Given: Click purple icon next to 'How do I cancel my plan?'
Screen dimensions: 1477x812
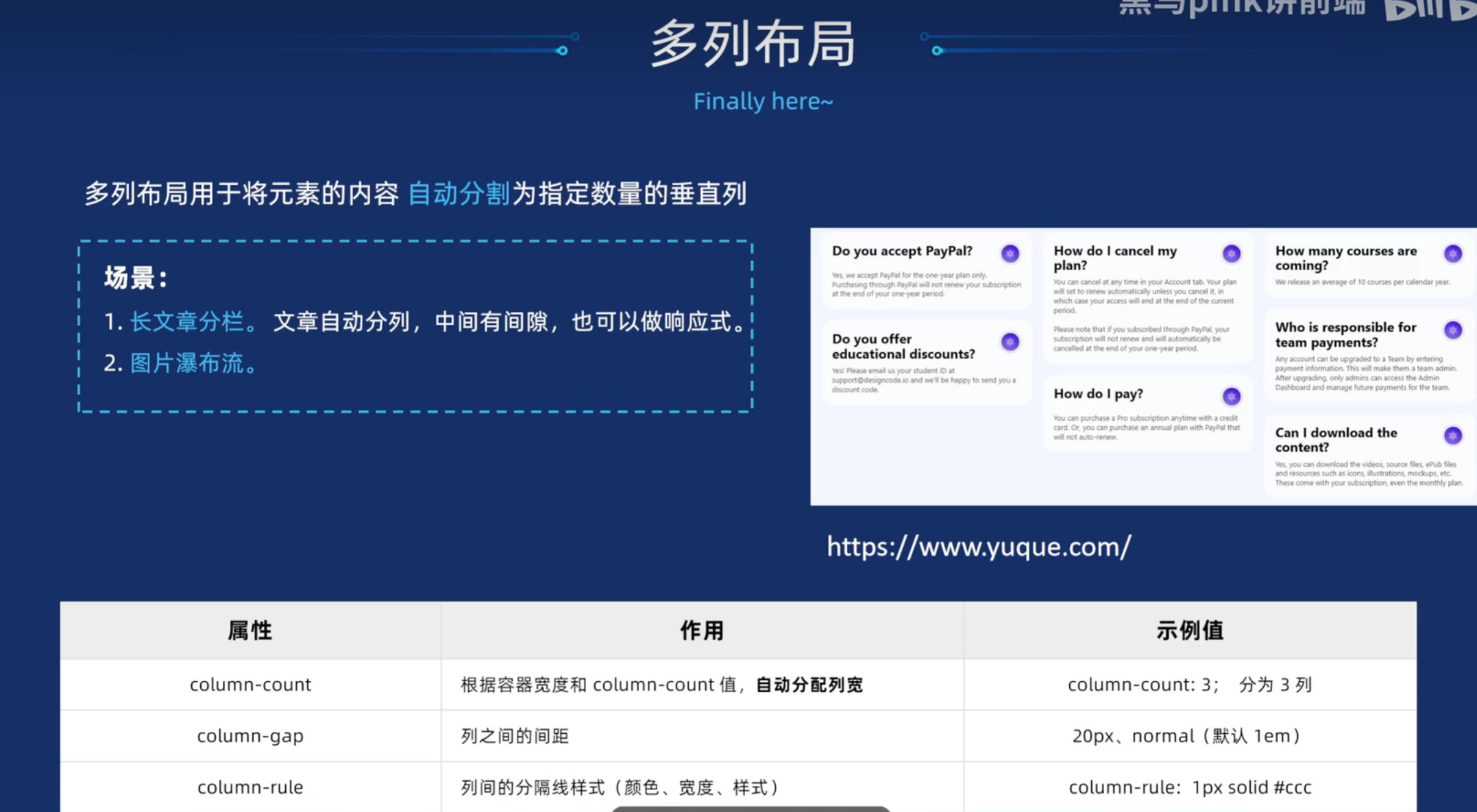Looking at the screenshot, I should pos(1231,254).
